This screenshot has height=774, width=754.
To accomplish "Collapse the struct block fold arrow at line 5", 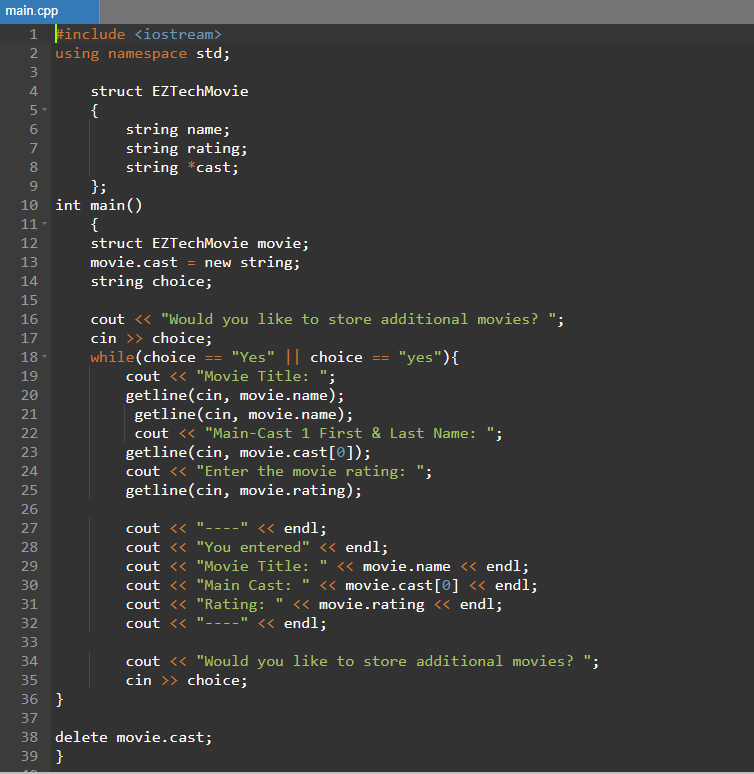I will [x=44, y=110].
